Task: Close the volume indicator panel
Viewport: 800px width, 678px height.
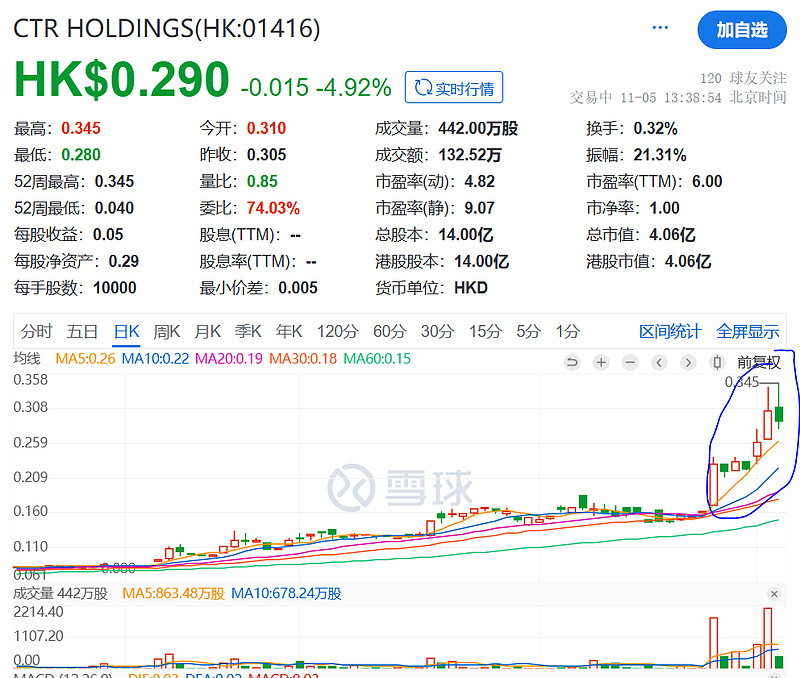Action: coord(774,594)
